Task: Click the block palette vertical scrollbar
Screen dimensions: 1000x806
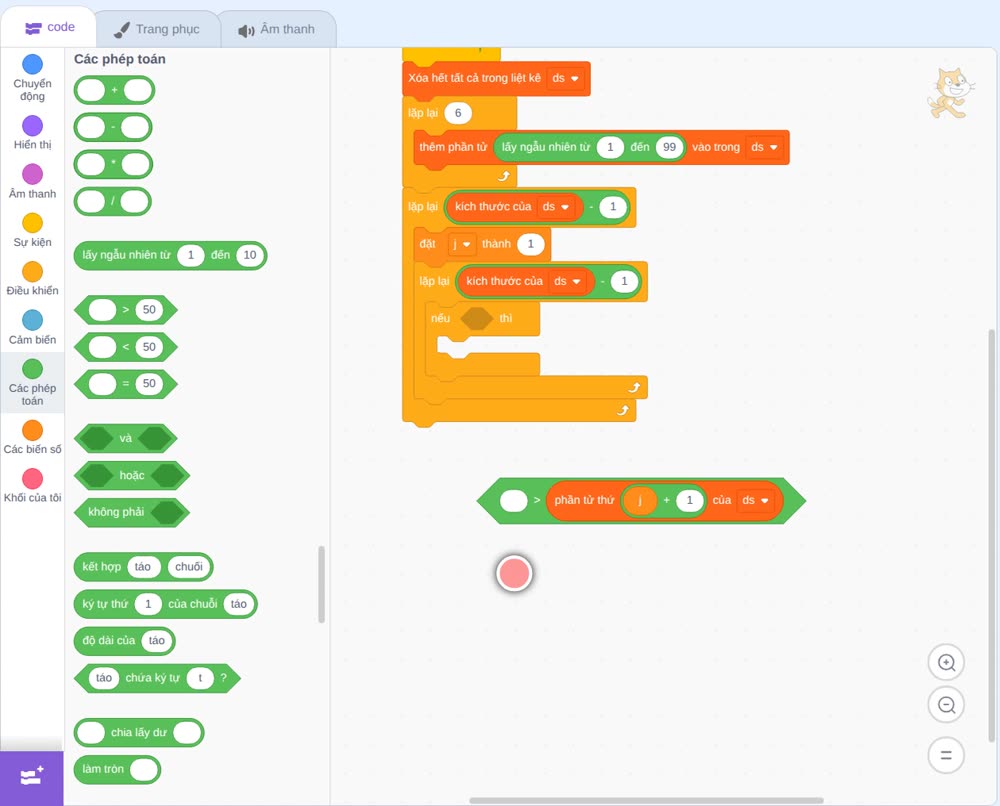Action: pyautogui.click(x=321, y=584)
